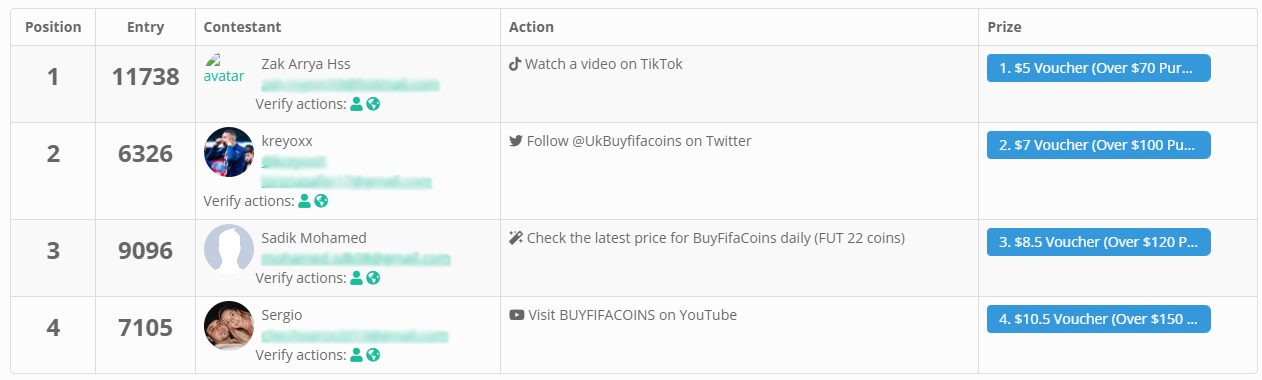The width and height of the screenshot is (1262, 380).
Task: Click the globe verify icon for Zak Arrya Hss
Action: tap(373, 104)
